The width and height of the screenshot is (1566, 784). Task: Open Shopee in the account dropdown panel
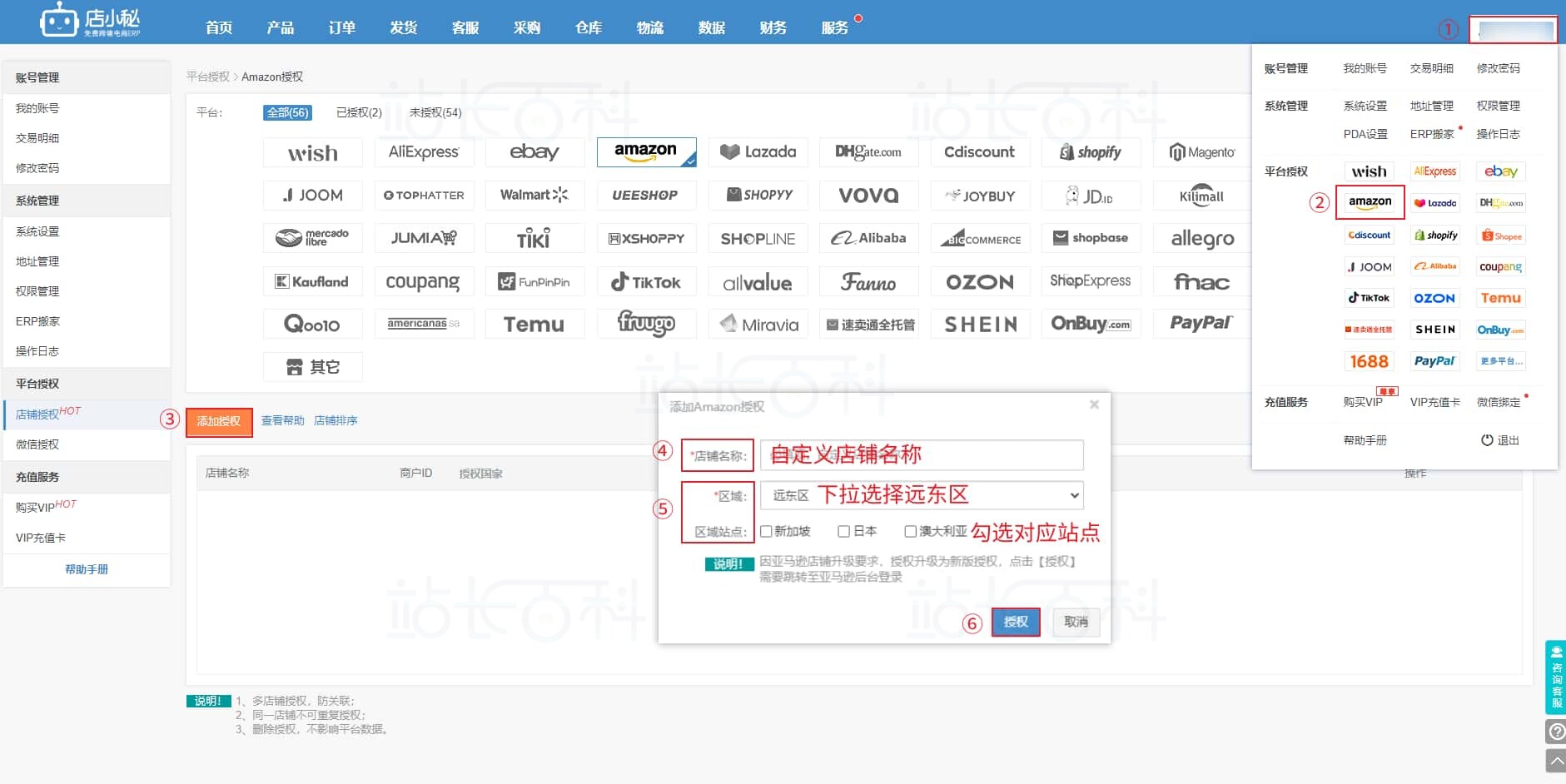point(1501,236)
